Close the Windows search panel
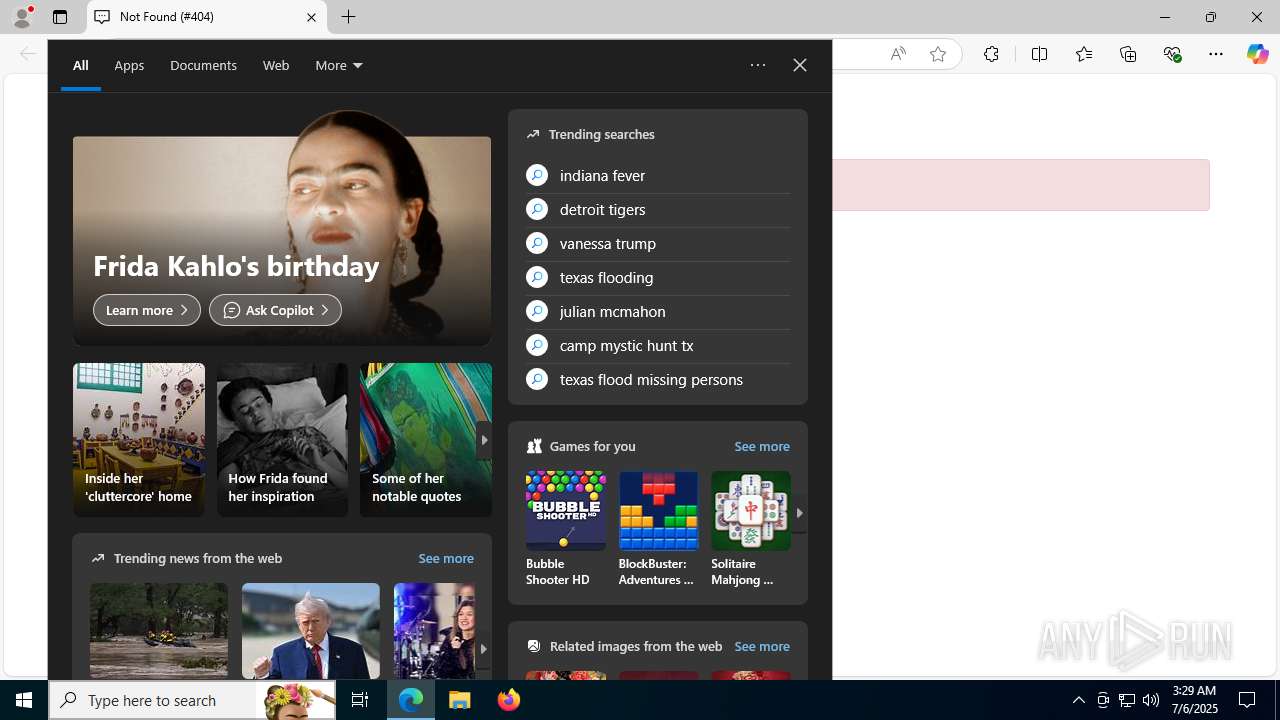Image resolution: width=1280 pixels, height=720 pixels. coord(800,65)
